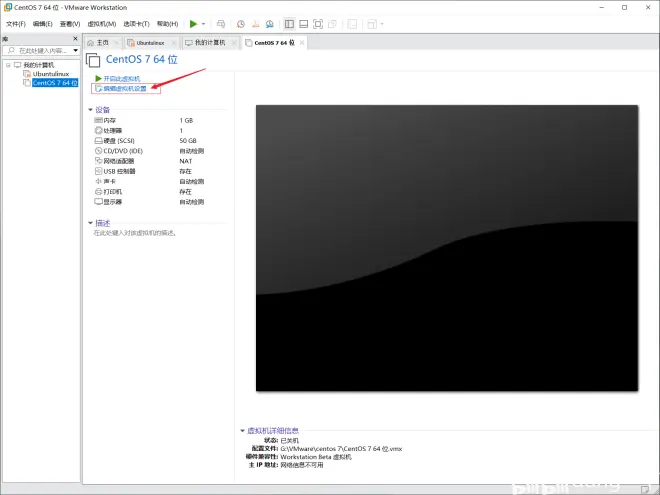Viewport: 660px width, 495px height.
Task: Click the CD/DVD (IDE) device icon
Action: click(x=98, y=151)
